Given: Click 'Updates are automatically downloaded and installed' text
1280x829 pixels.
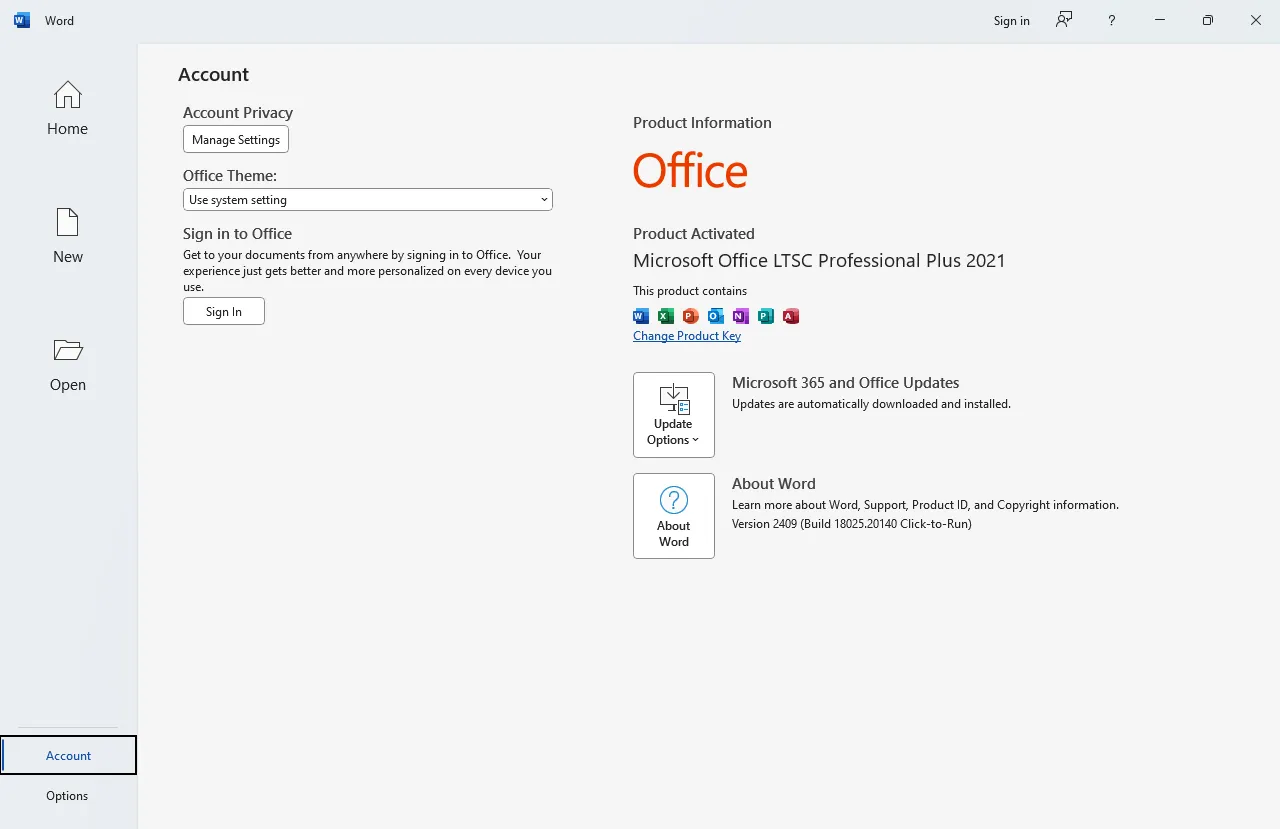Looking at the screenshot, I should [x=871, y=404].
